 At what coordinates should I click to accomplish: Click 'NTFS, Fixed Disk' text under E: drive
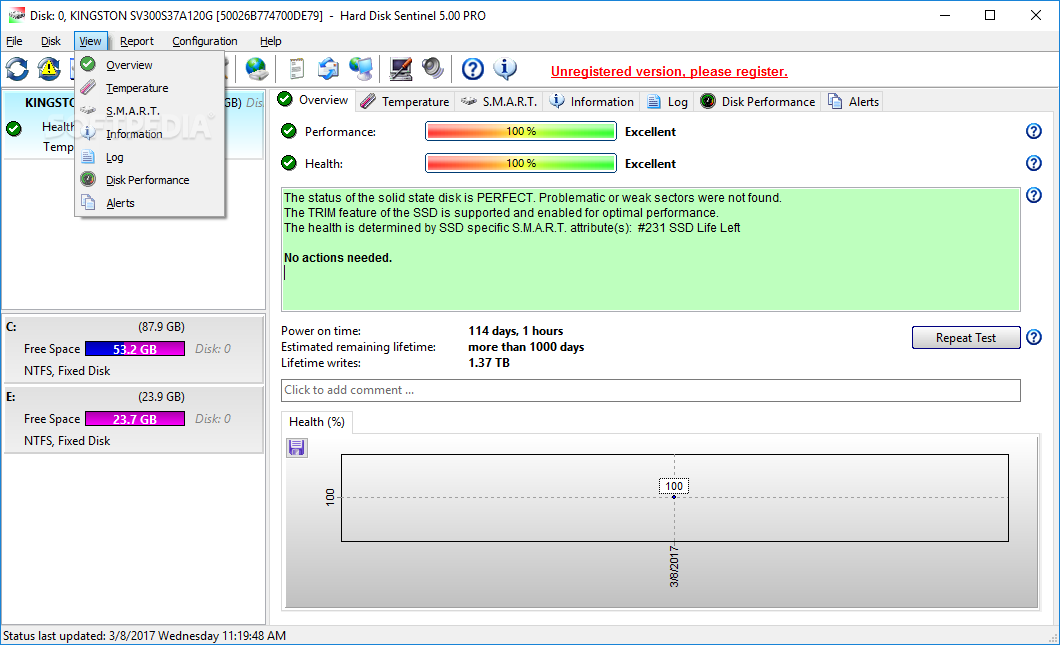coord(67,441)
